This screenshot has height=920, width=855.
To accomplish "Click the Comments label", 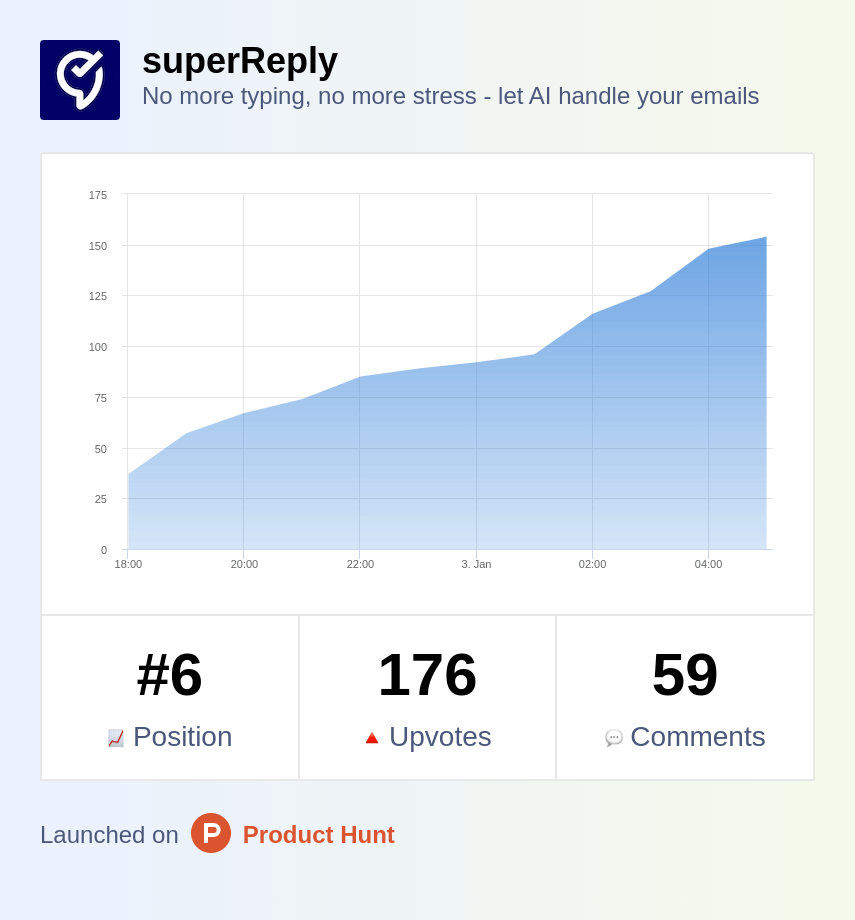I will click(x=697, y=737).
